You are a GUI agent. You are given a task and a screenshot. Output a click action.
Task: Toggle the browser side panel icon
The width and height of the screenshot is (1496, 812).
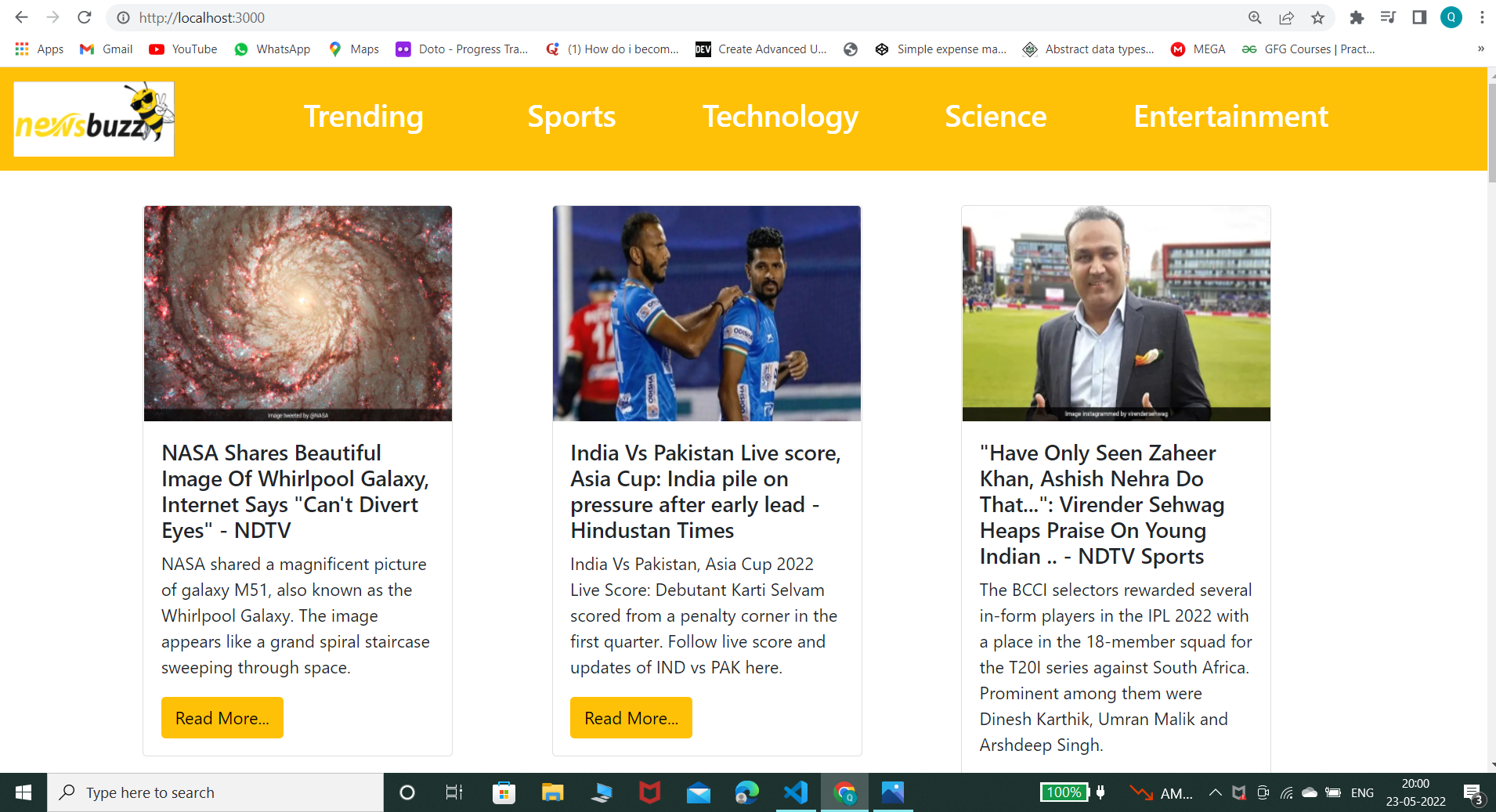tap(1419, 17)
